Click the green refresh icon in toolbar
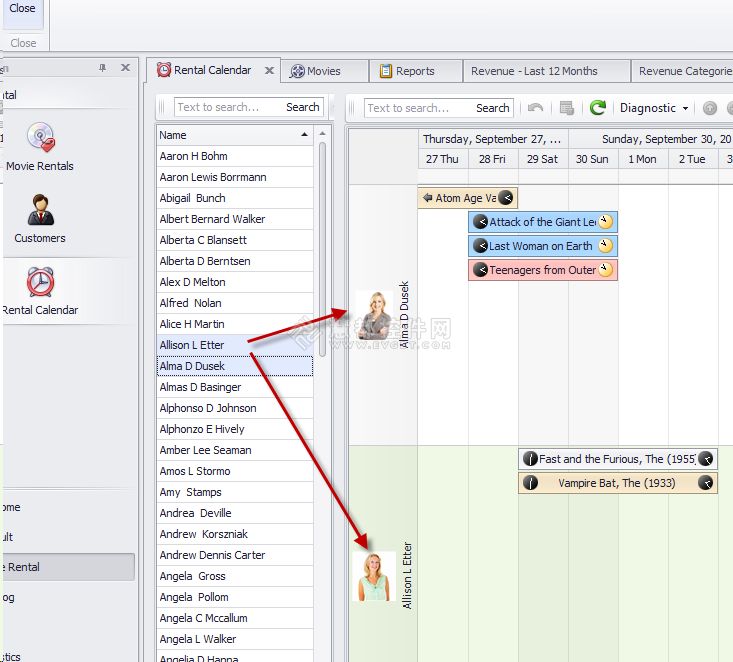 (597, 108)
